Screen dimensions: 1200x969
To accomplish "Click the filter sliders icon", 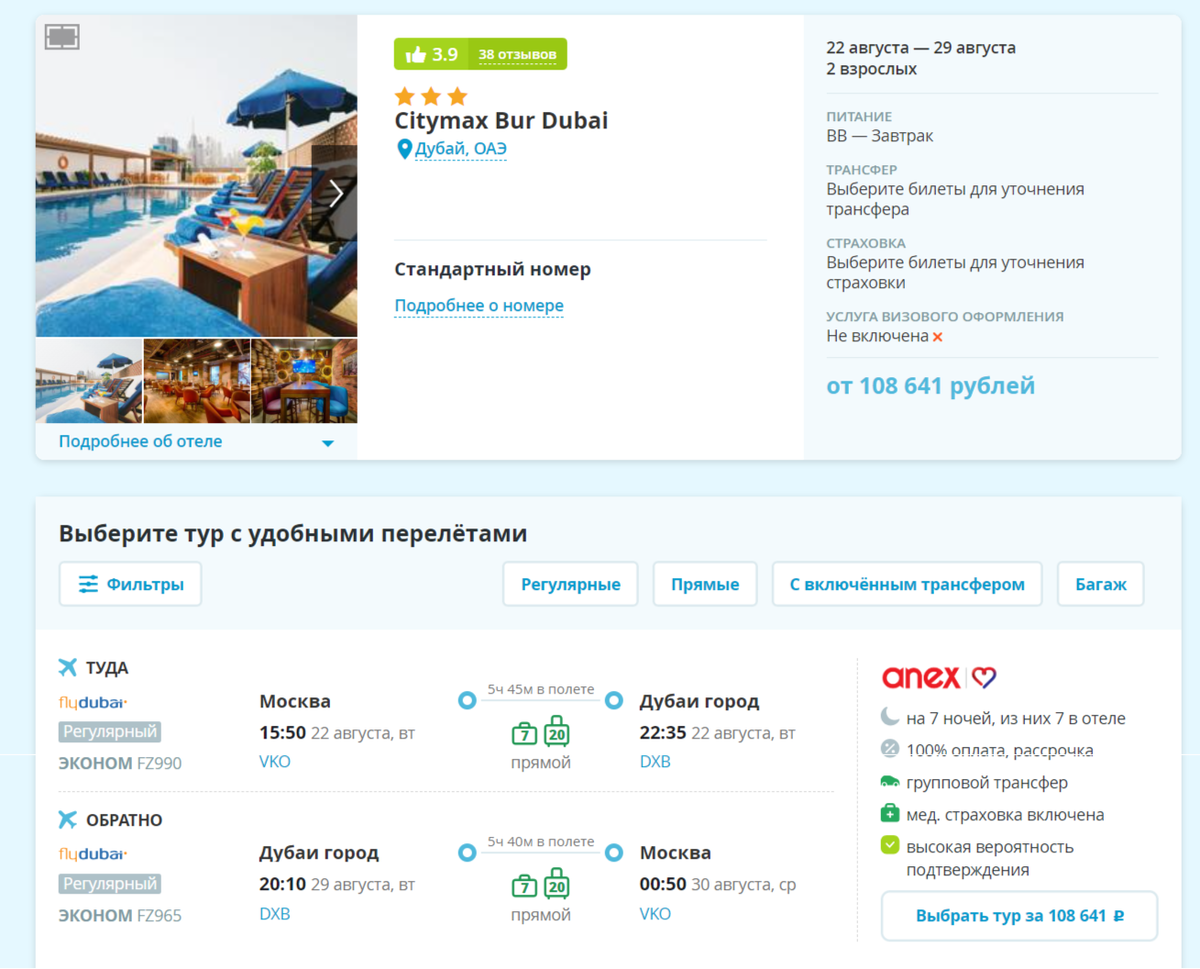I will click(x=88, y=584).
